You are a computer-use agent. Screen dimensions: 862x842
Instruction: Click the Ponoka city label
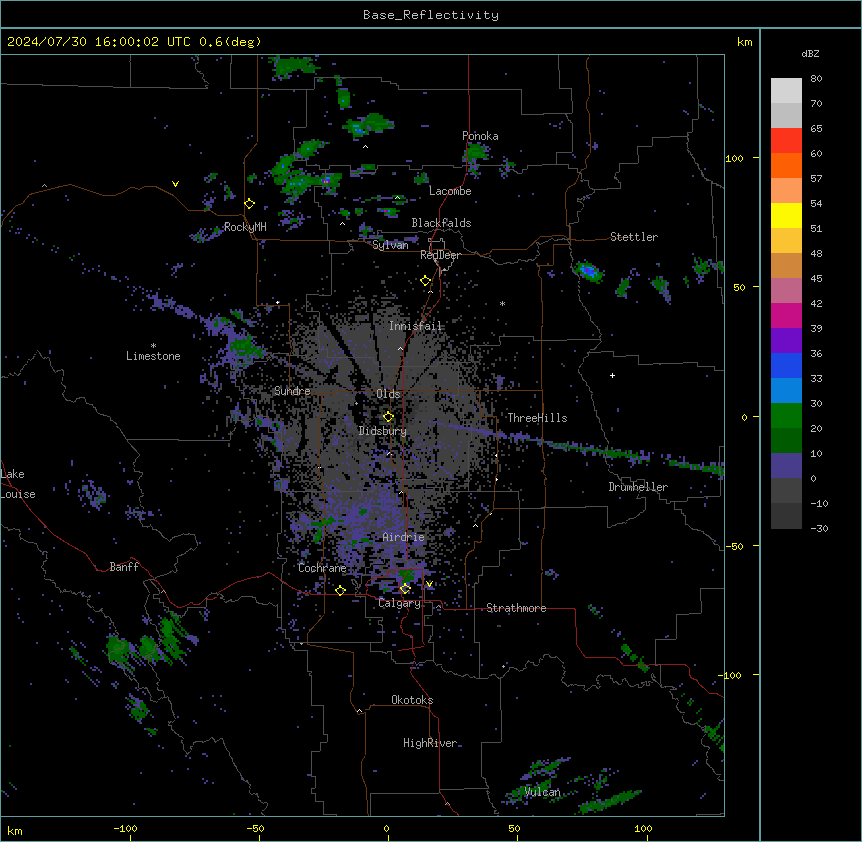(480, 136)
